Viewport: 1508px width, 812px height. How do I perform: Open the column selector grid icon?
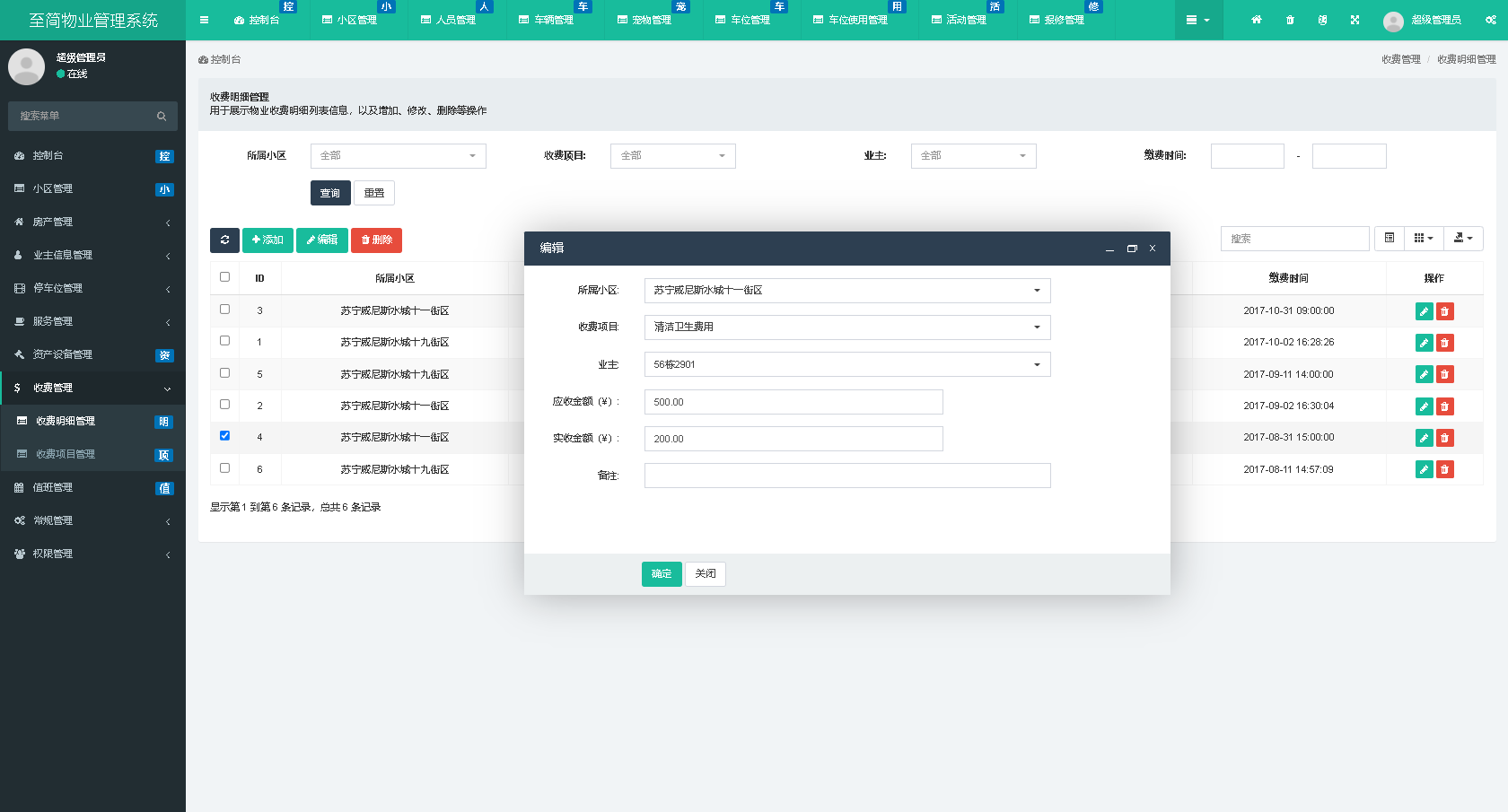tap(1423, 239)
